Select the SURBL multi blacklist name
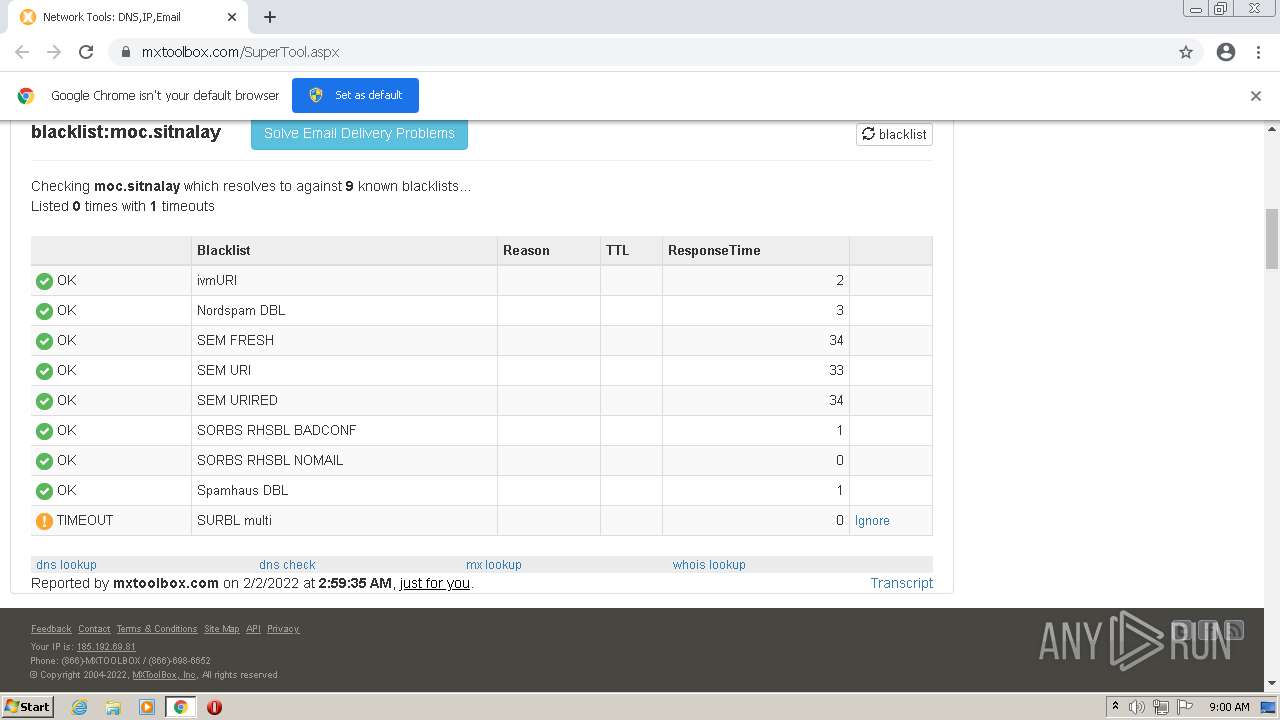Image resolution: width=1280 pixels, height=720 pixels. click(234, 520)
